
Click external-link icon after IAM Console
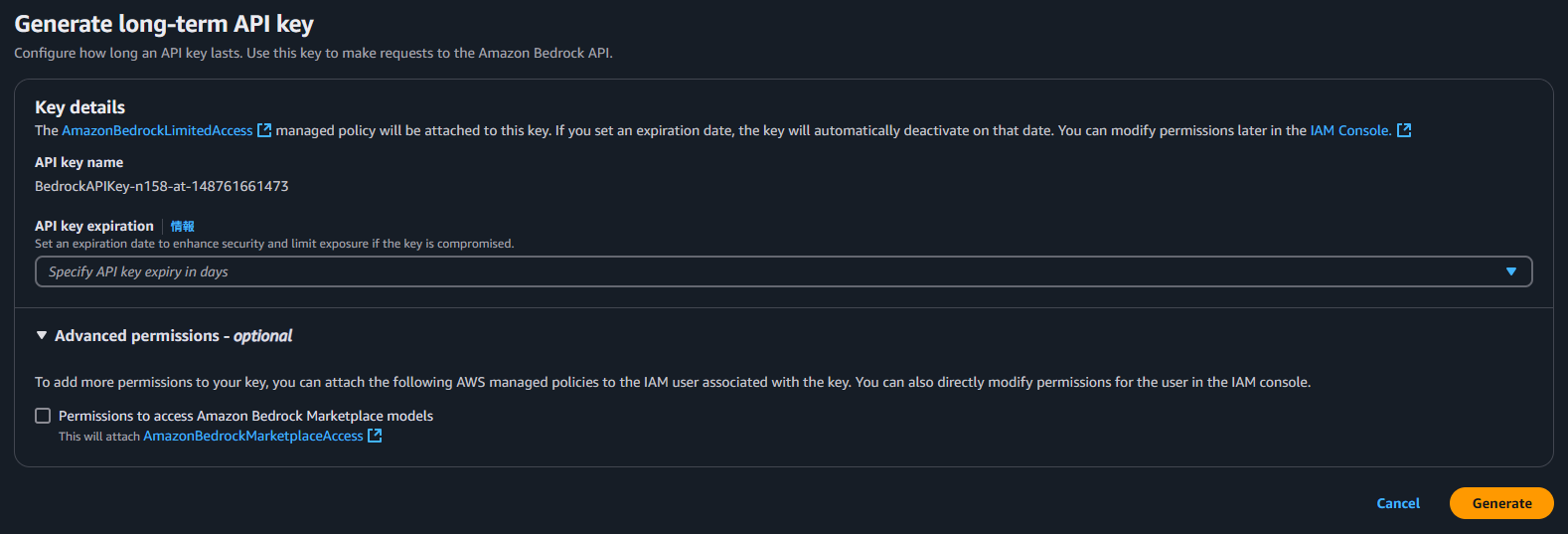click(1404, 130)
